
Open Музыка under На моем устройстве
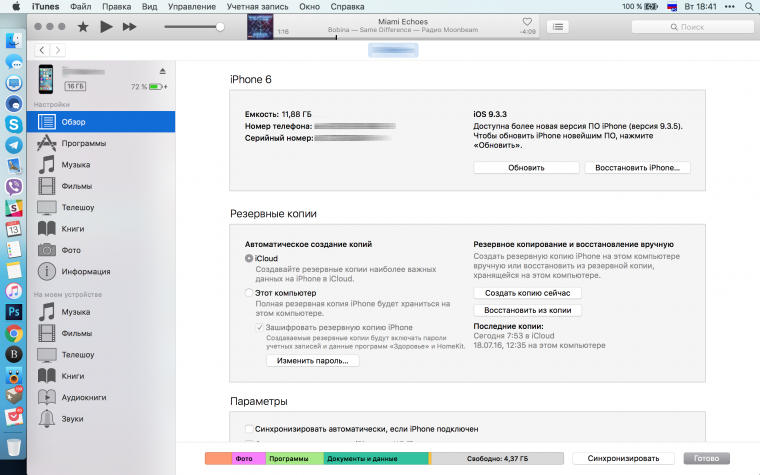pos(101,312)
